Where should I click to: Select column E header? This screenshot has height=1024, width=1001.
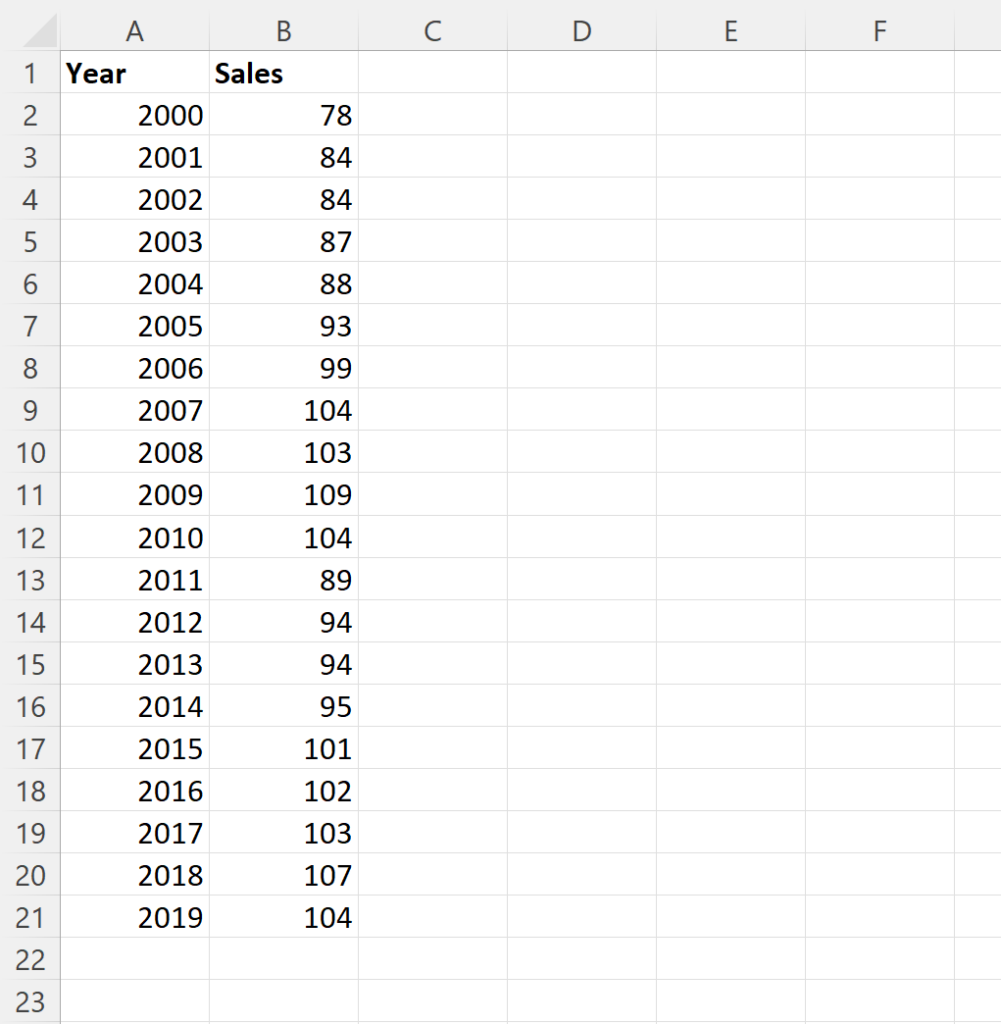click(731, 31)
